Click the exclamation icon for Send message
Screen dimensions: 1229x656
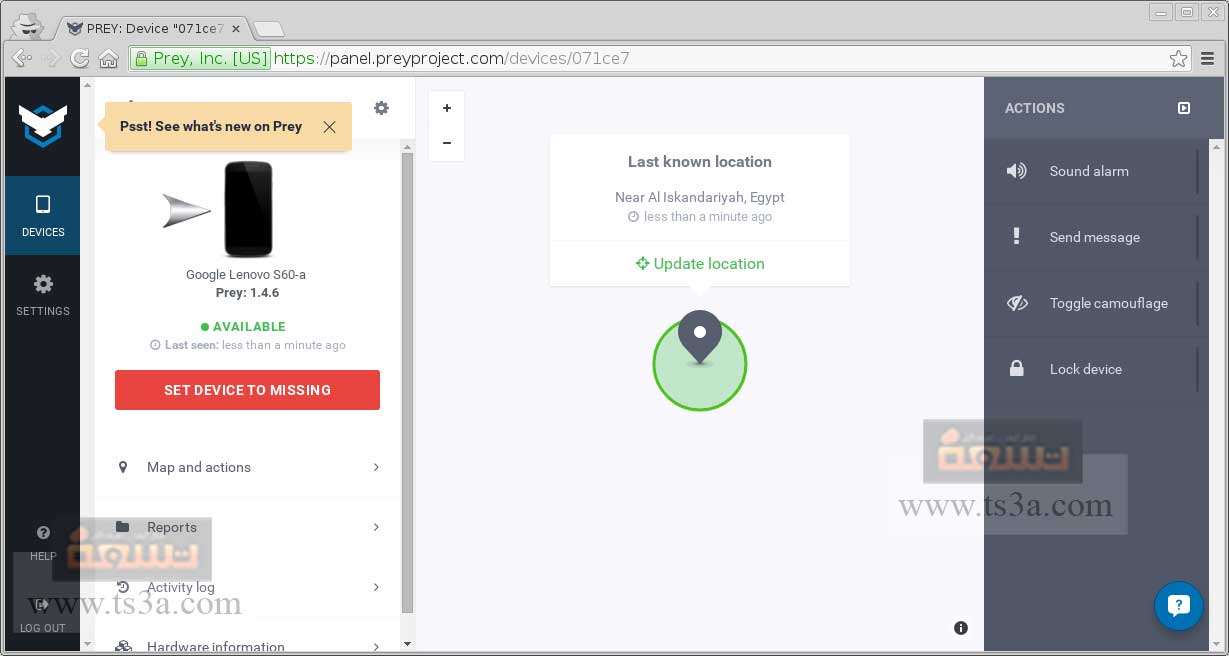[x=1016, y=237]
